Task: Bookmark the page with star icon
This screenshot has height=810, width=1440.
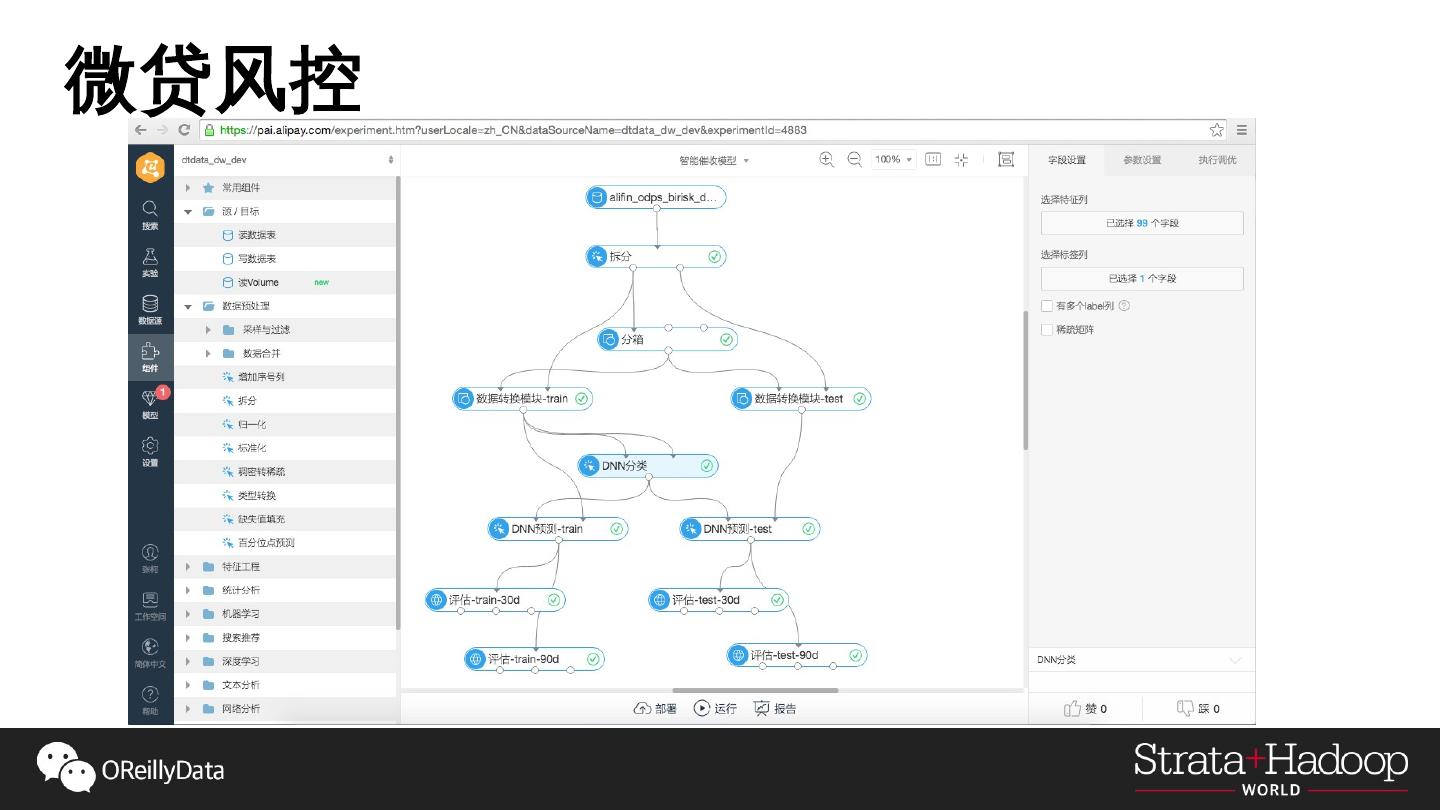Action: pos(1216,130)
